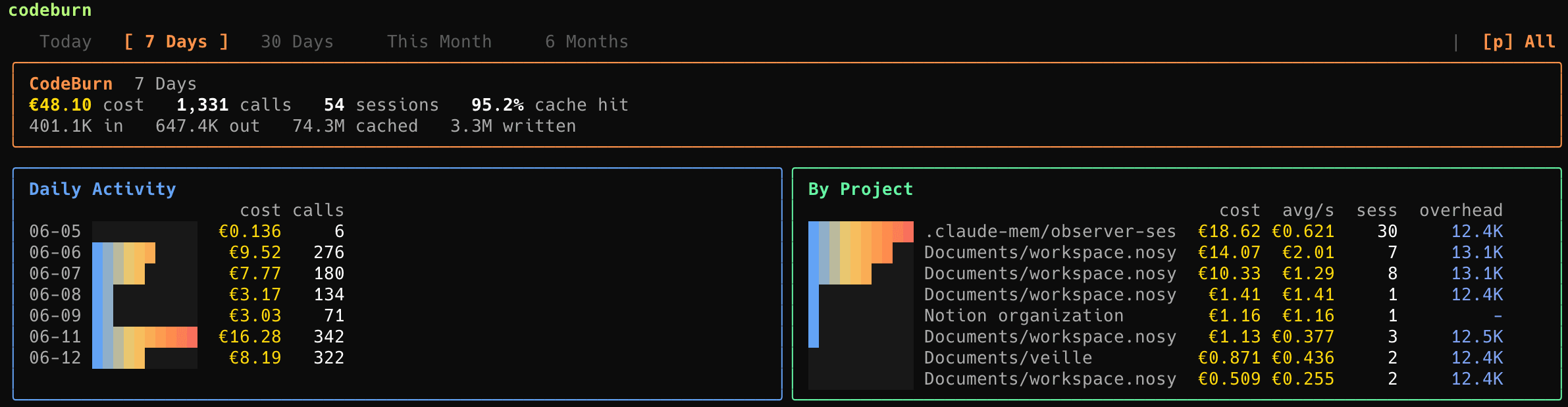Click the 322 calls value

pos(328,358)
